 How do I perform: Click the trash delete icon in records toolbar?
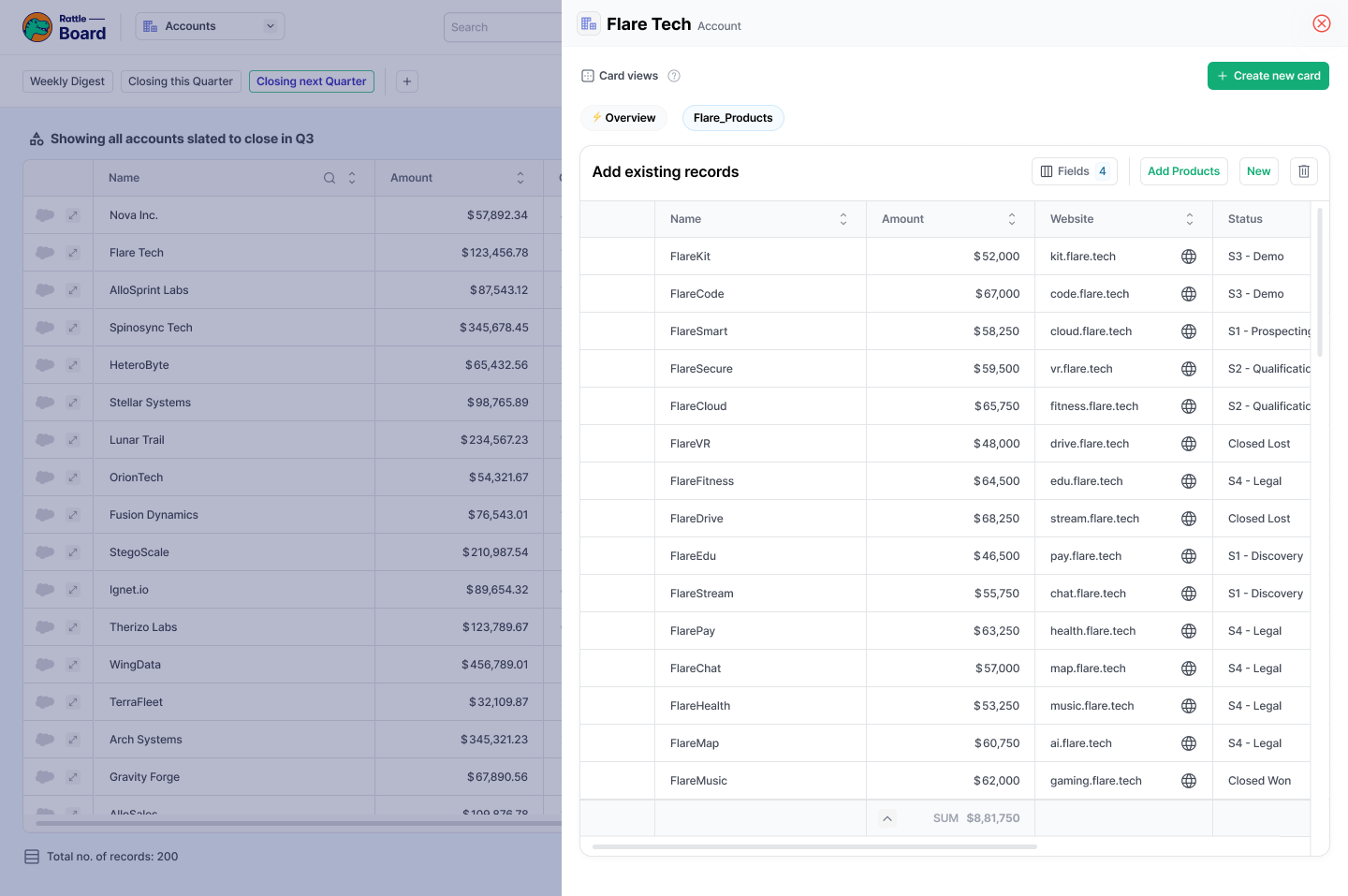(x=1304, y=171)
